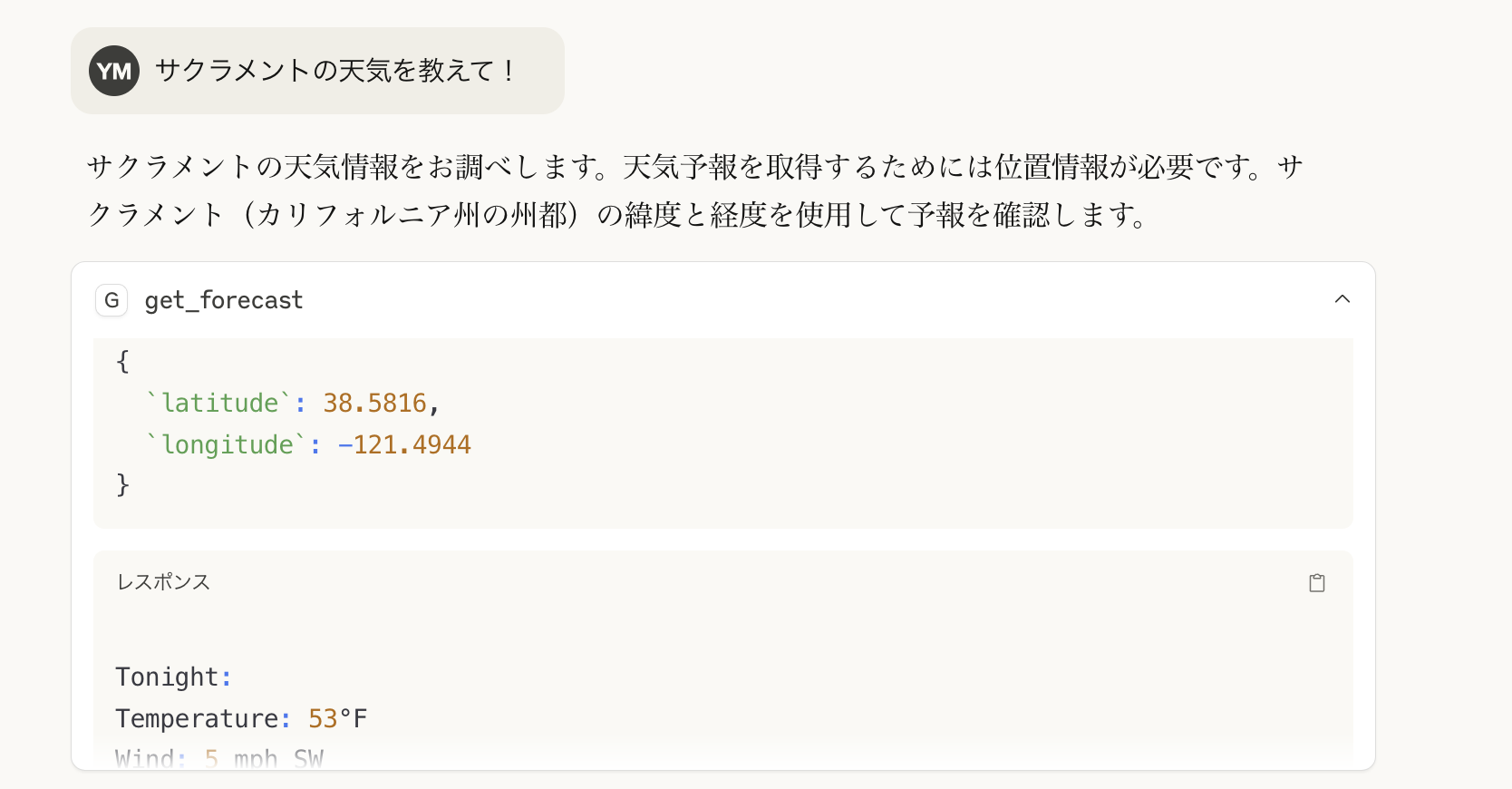The width and height of the screenshot is (1512, 789).
Task: Click the latitude value 38.5816
Action: [374, 403]
